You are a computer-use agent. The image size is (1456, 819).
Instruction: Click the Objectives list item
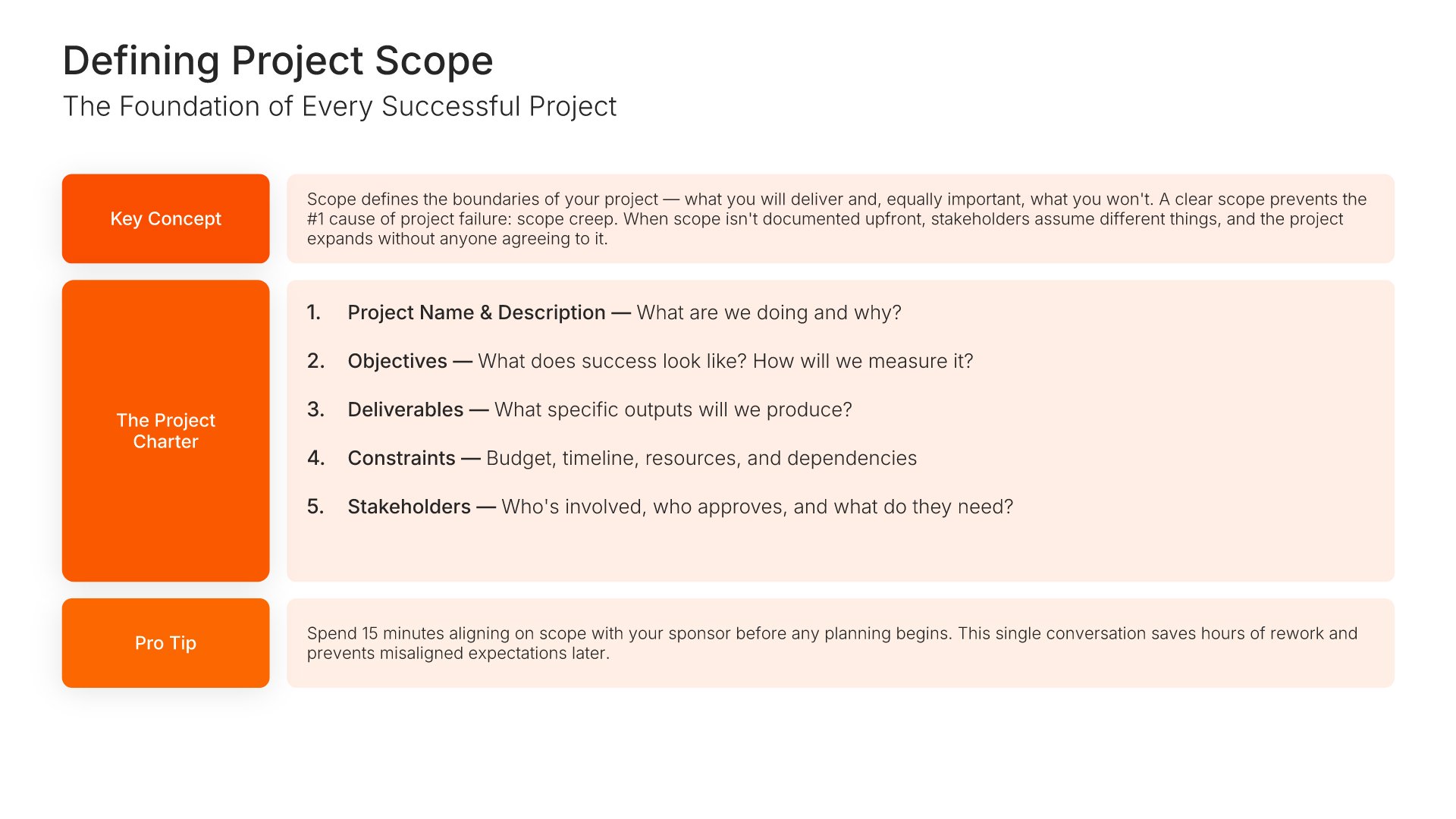coord(639,361)
